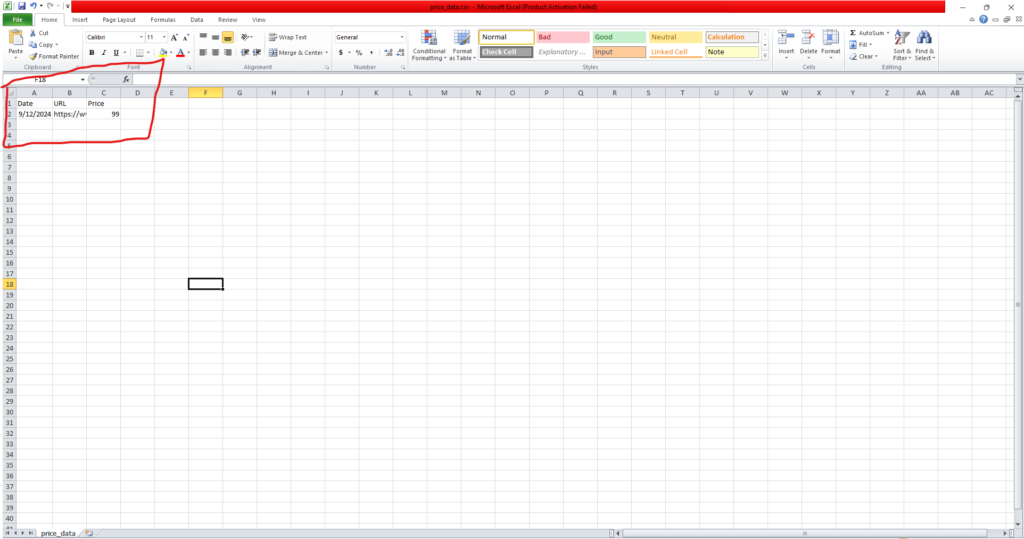Viewport: 1024px width, 539px height.
Task: Click the Decrease Decimal icon
Action: (x=400, y=52)
